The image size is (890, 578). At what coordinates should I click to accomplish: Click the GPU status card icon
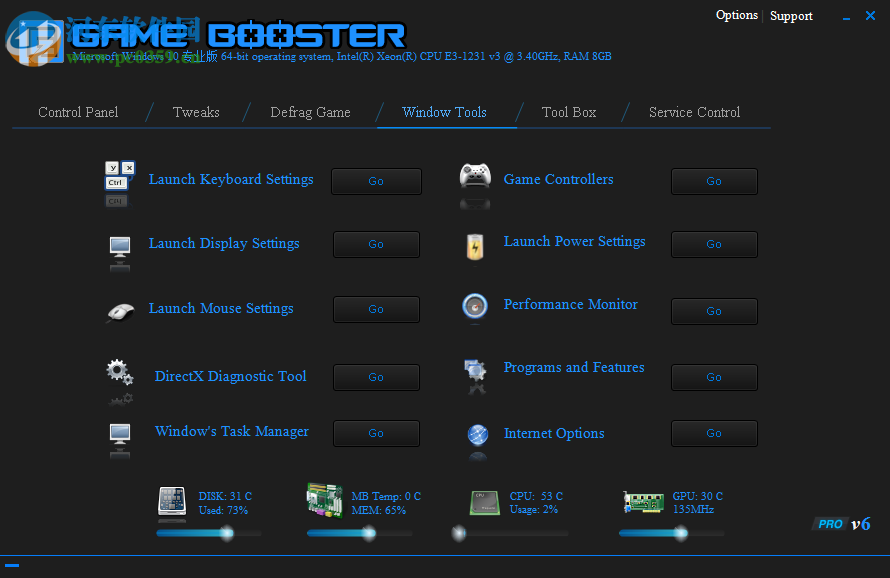pyautogui.click(x=643, y=503)
